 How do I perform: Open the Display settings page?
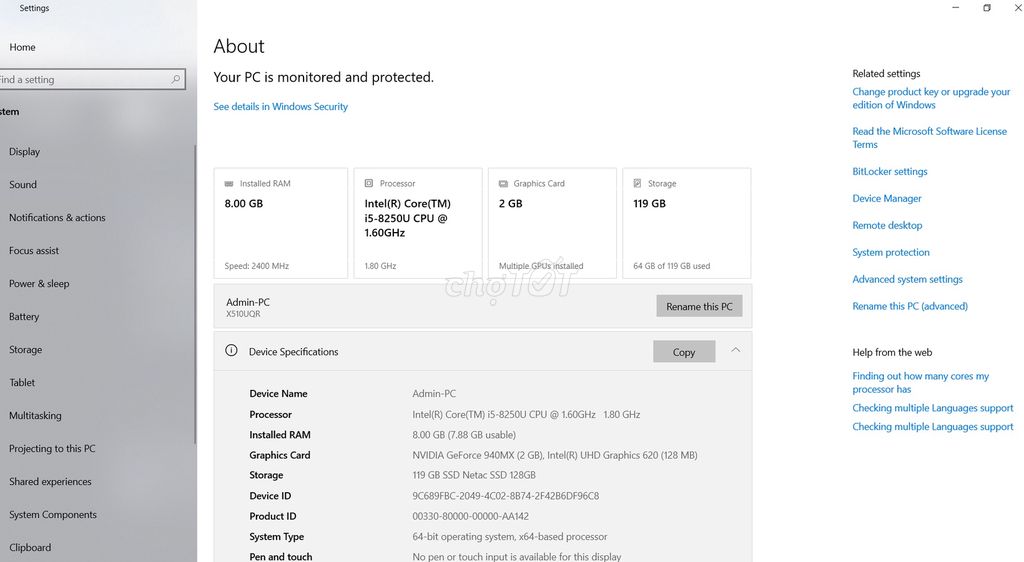coord(24,151)
